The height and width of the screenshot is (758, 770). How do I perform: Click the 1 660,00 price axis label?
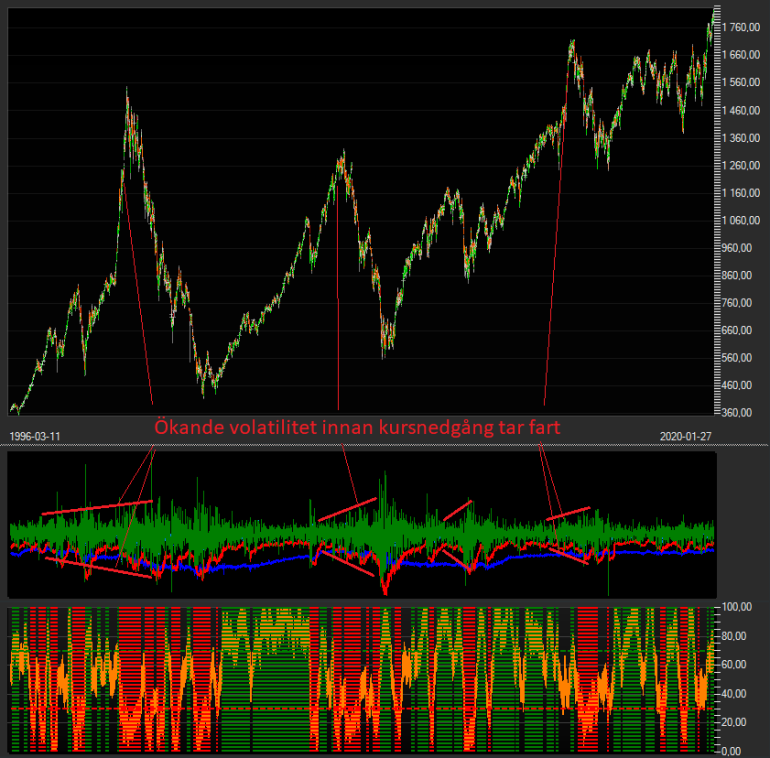pos(741,54)
